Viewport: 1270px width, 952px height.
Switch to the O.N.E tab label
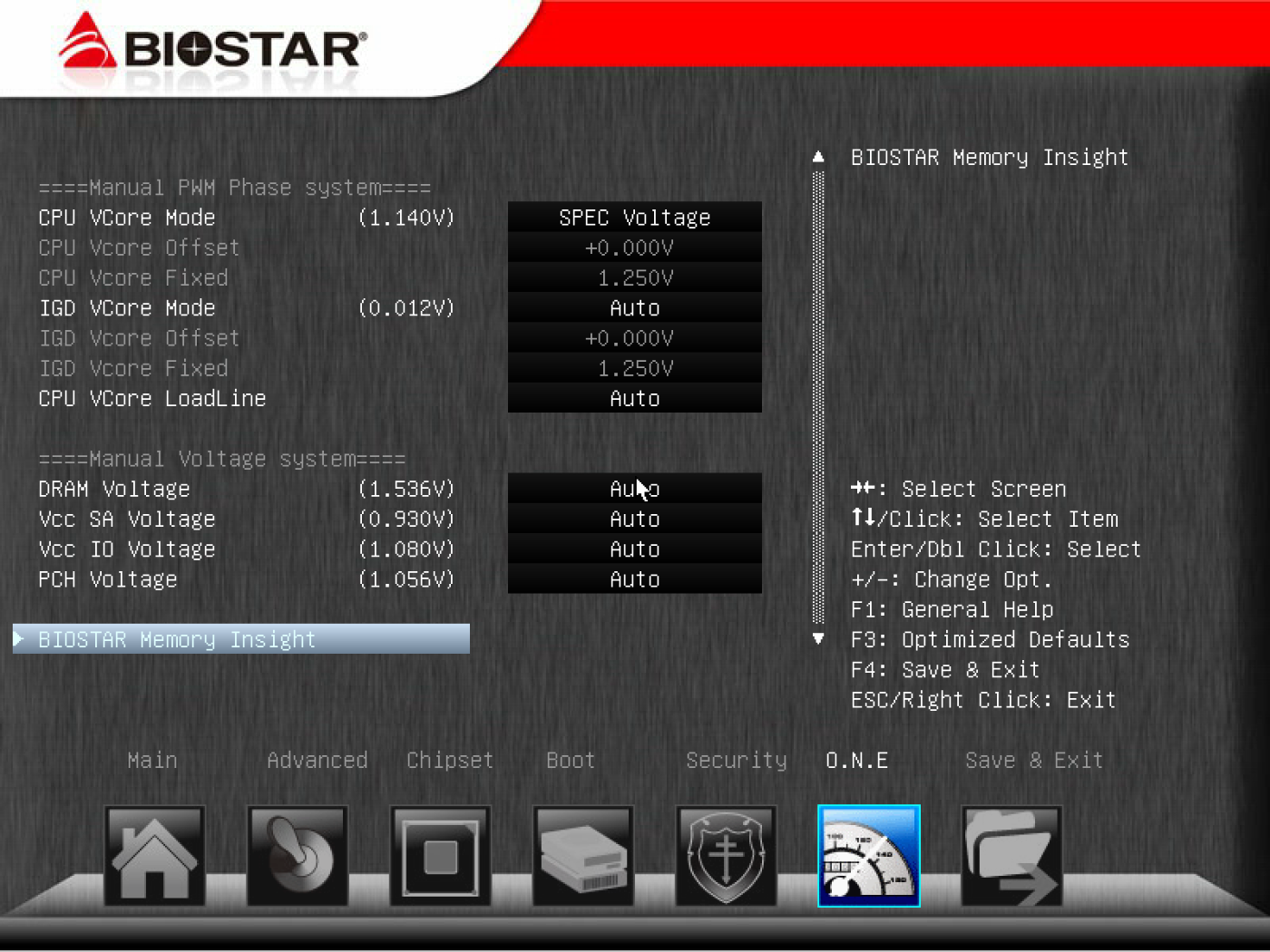click(857, 760)
